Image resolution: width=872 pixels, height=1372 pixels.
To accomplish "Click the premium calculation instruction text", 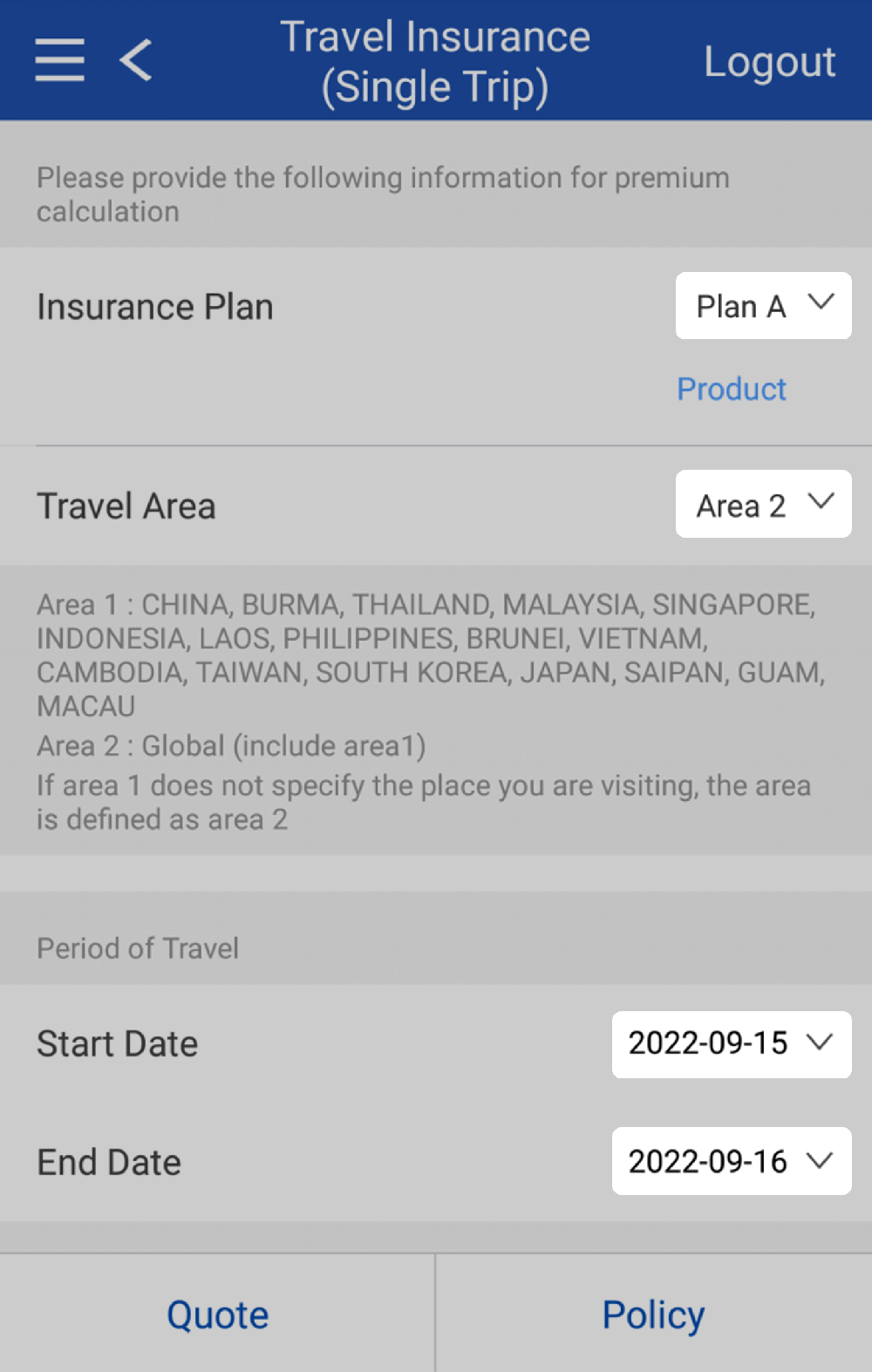I will 382,194.
